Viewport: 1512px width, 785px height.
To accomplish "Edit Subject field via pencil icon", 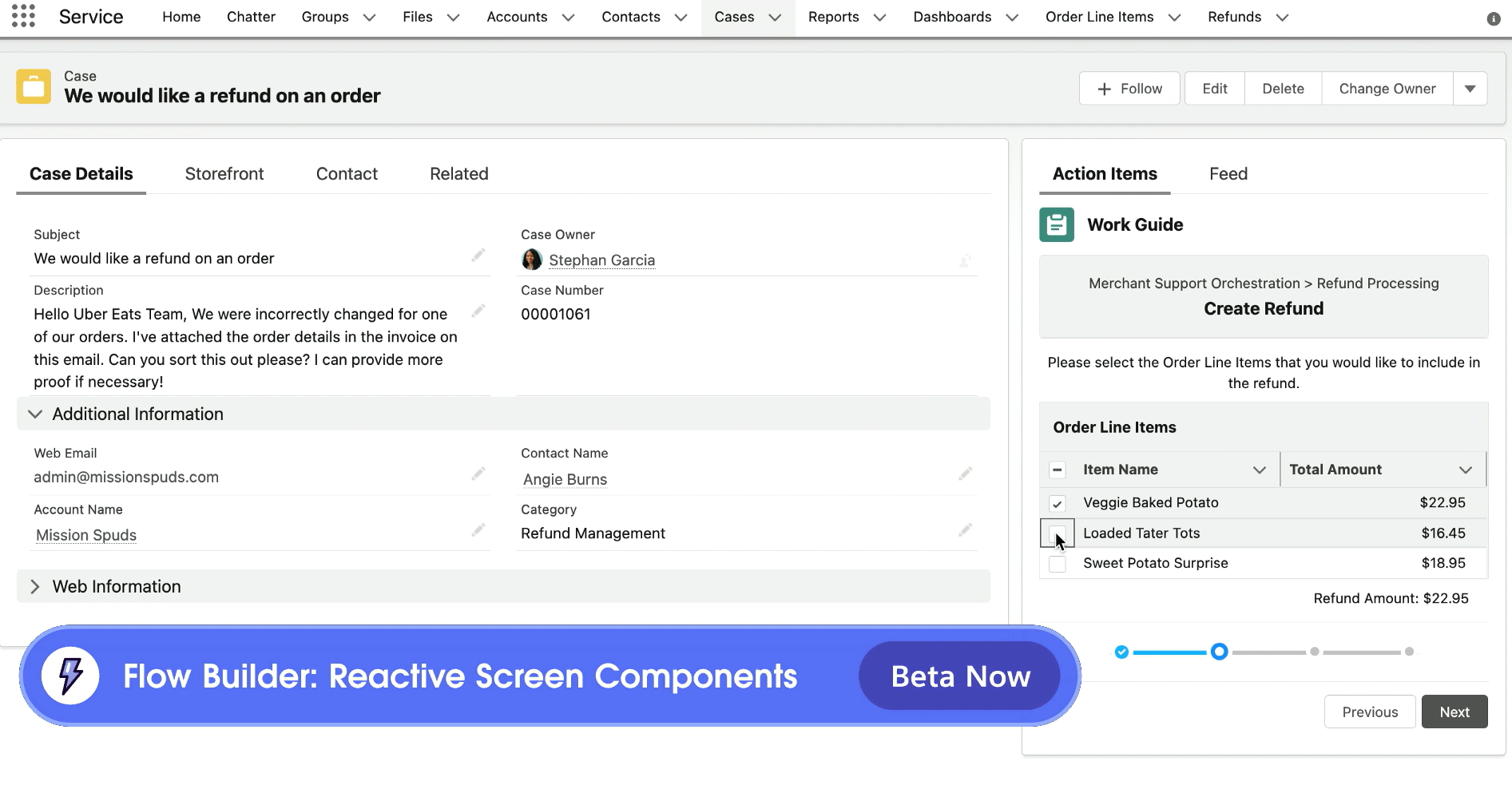I will coord(478,256).
